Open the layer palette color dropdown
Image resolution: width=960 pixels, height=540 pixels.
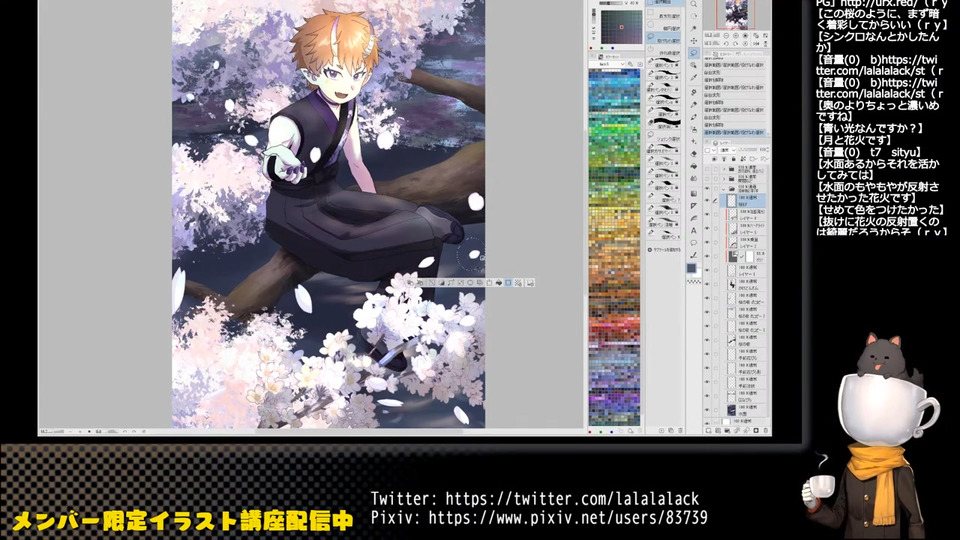(x=710, y=150)
